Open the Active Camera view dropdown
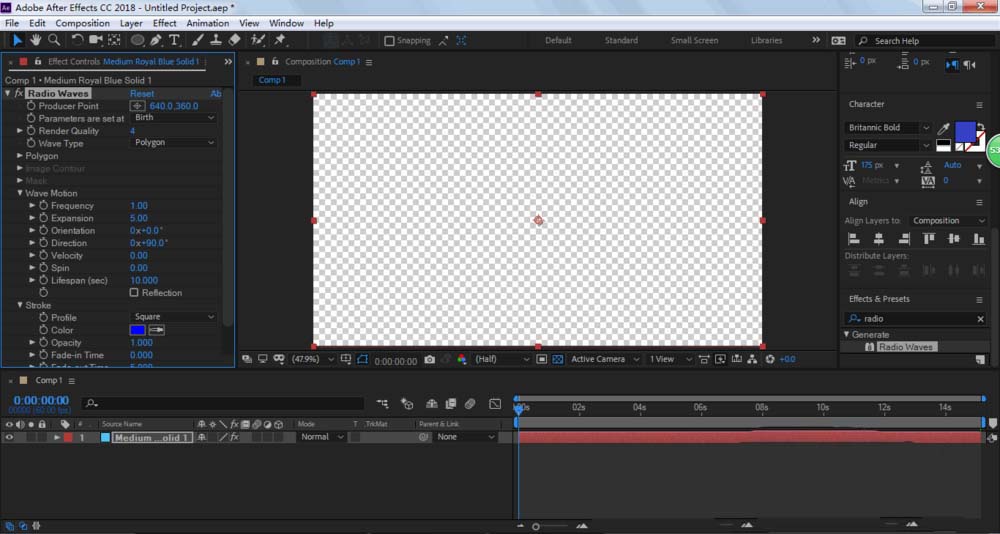Viewport: 1000px width, 534px height. pos(605,360)
